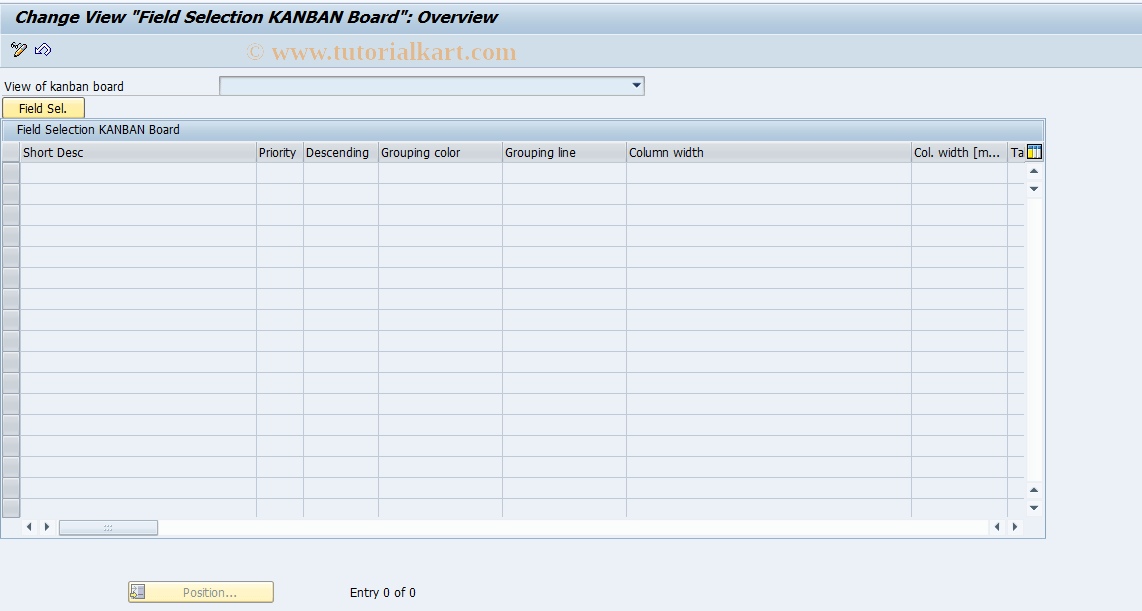Image resolution: width=1142 pixels, height=611 pixels.
Task: Expand the kanban board view selection list
Action: tap(637, 85)
